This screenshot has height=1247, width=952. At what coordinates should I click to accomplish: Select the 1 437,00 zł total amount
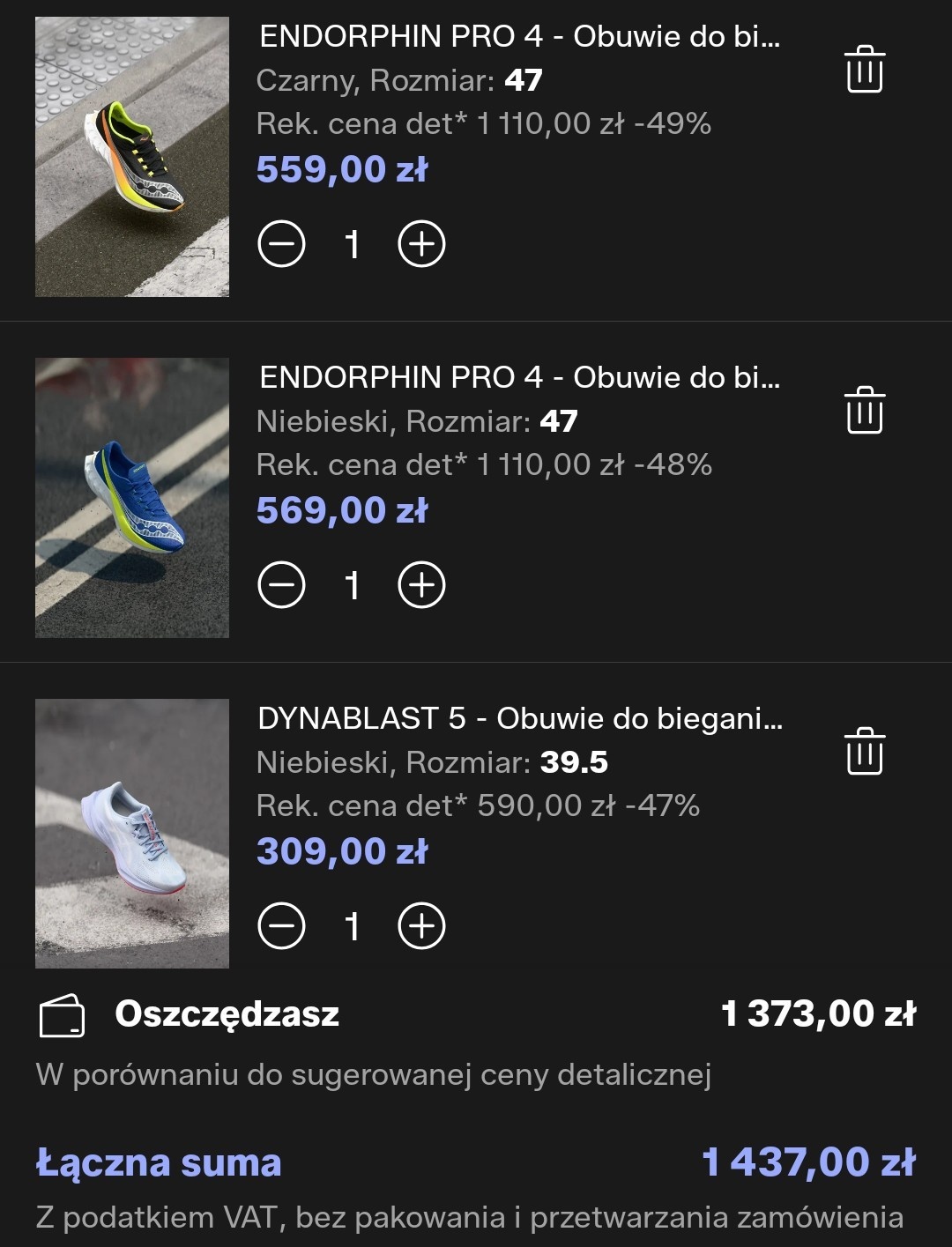tap(808, 1163)
